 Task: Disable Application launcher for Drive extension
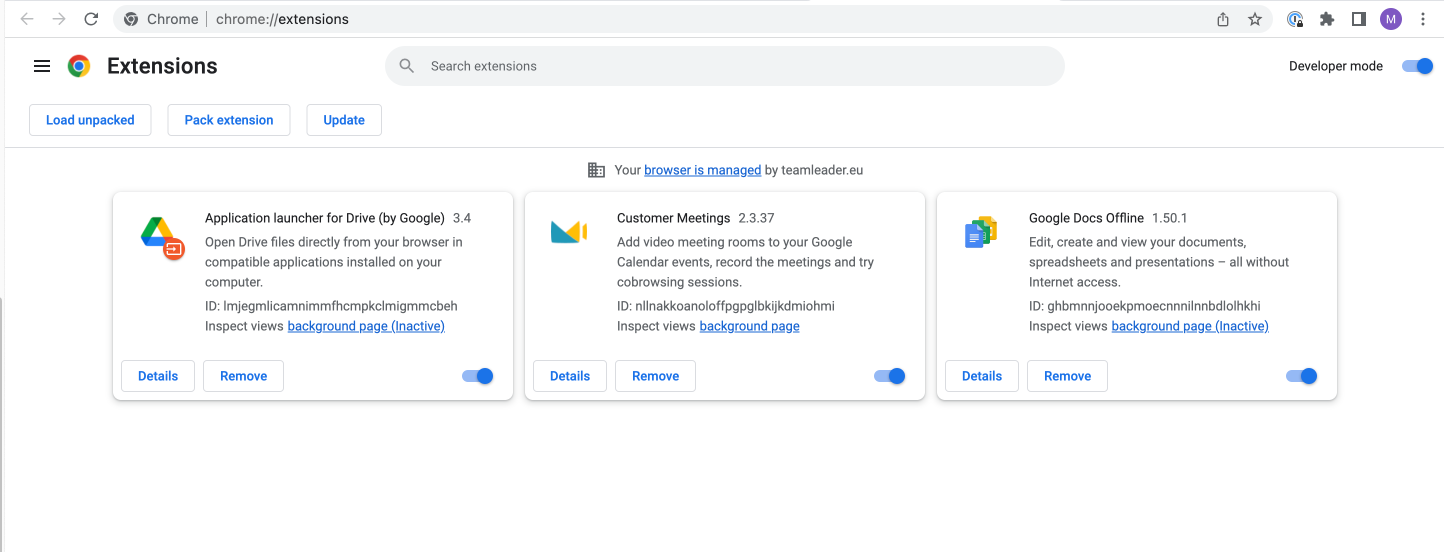478,376
